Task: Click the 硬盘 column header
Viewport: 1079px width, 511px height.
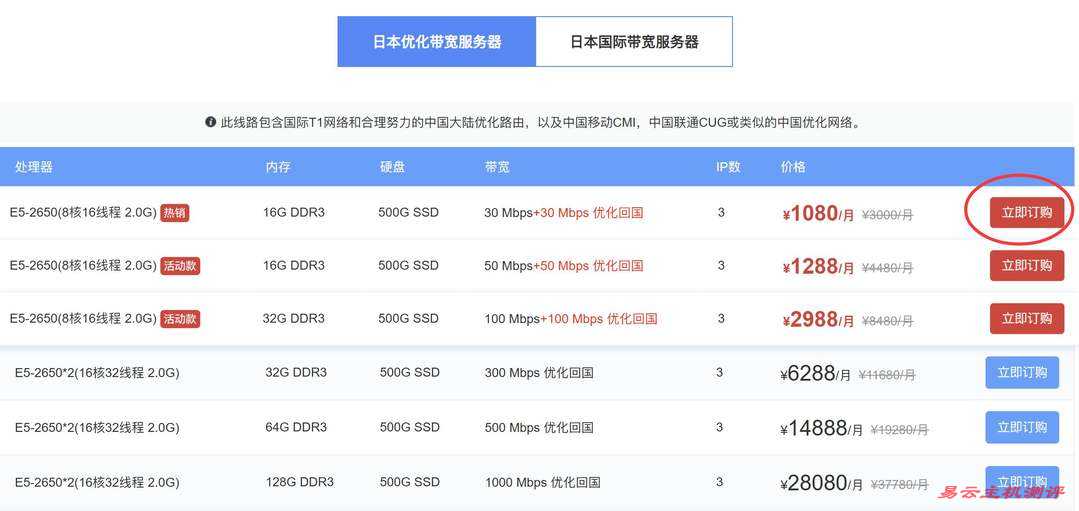Action: 392,167
